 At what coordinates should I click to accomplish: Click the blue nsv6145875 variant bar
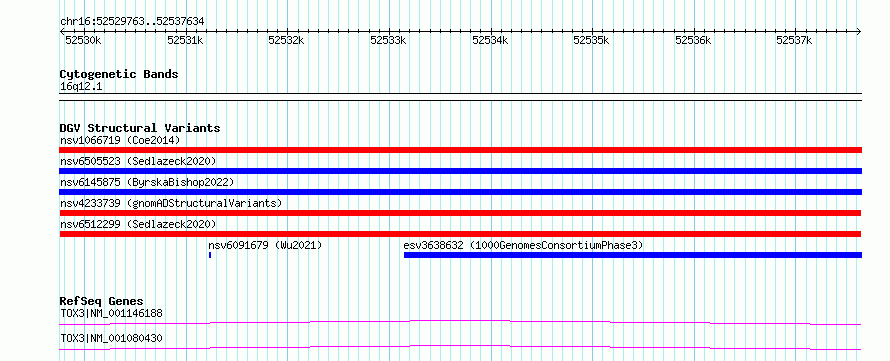click(460, 192)
